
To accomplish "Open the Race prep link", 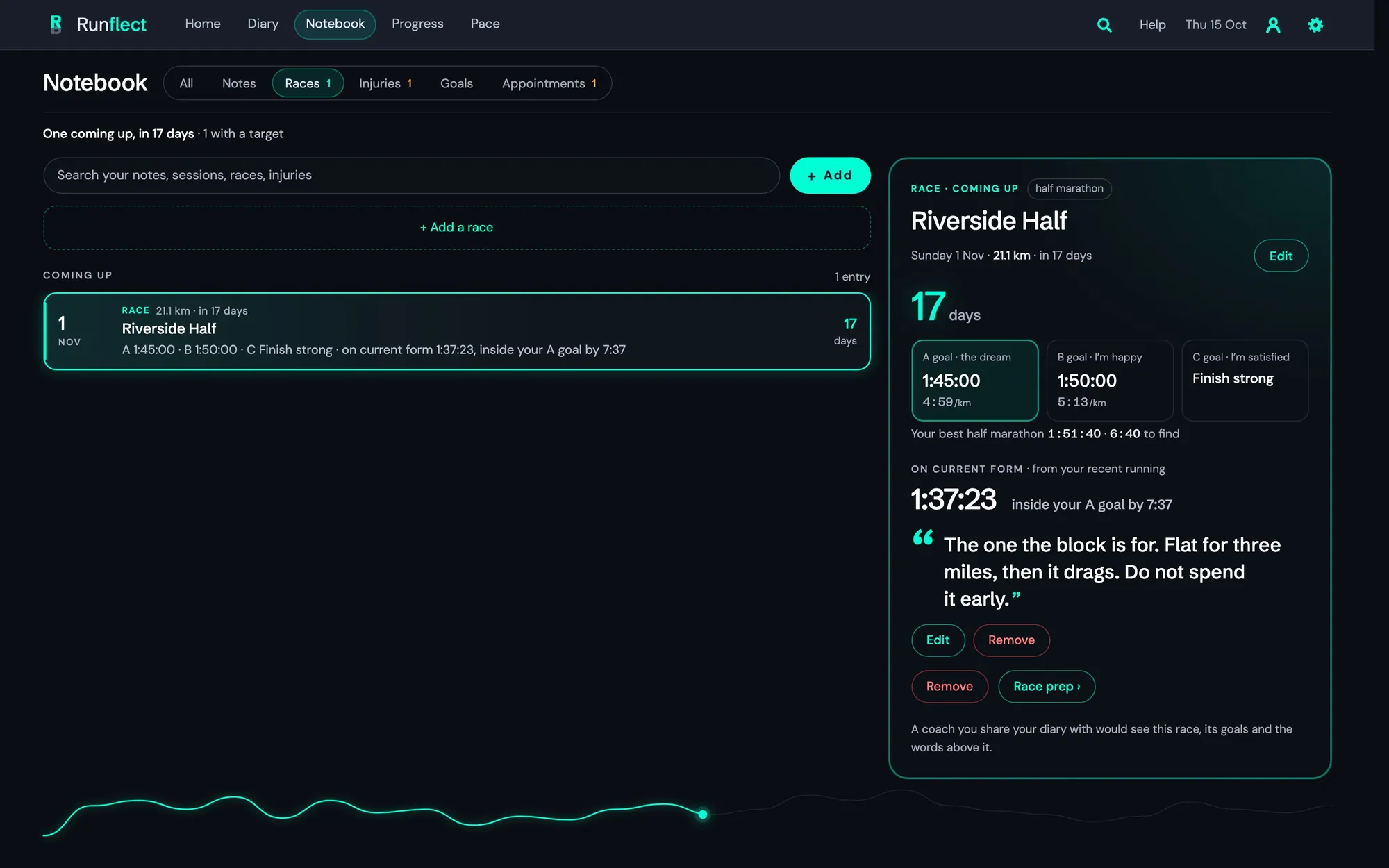I will click(1047, 687).
